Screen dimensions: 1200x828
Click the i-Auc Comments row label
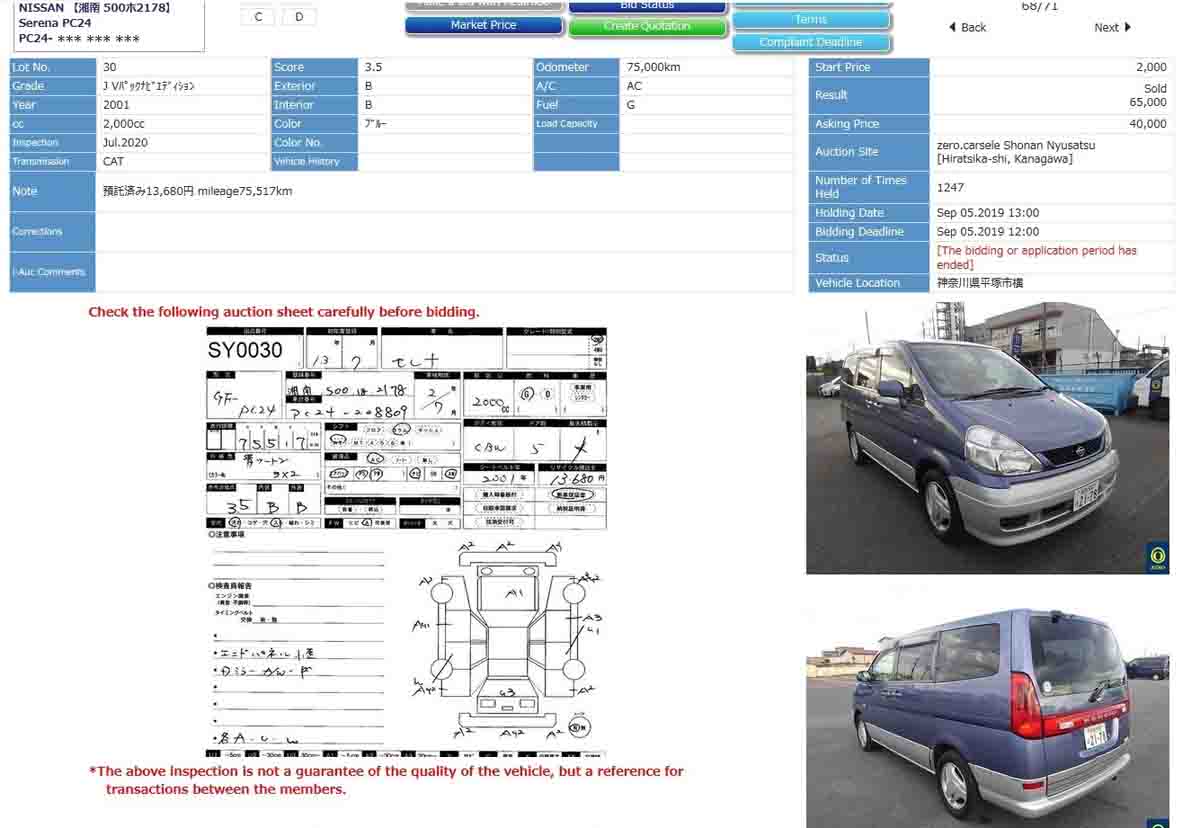tap(52, 272)
